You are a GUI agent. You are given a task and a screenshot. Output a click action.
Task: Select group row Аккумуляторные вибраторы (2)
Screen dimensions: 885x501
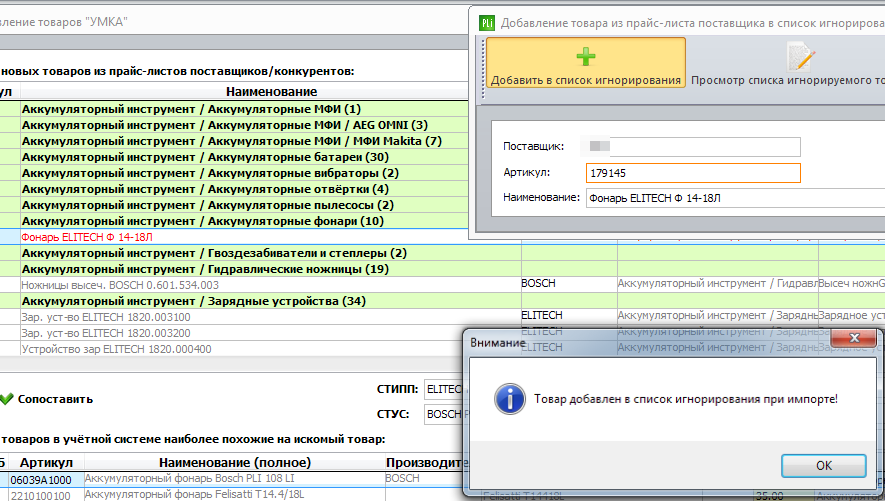click(234, 173)
